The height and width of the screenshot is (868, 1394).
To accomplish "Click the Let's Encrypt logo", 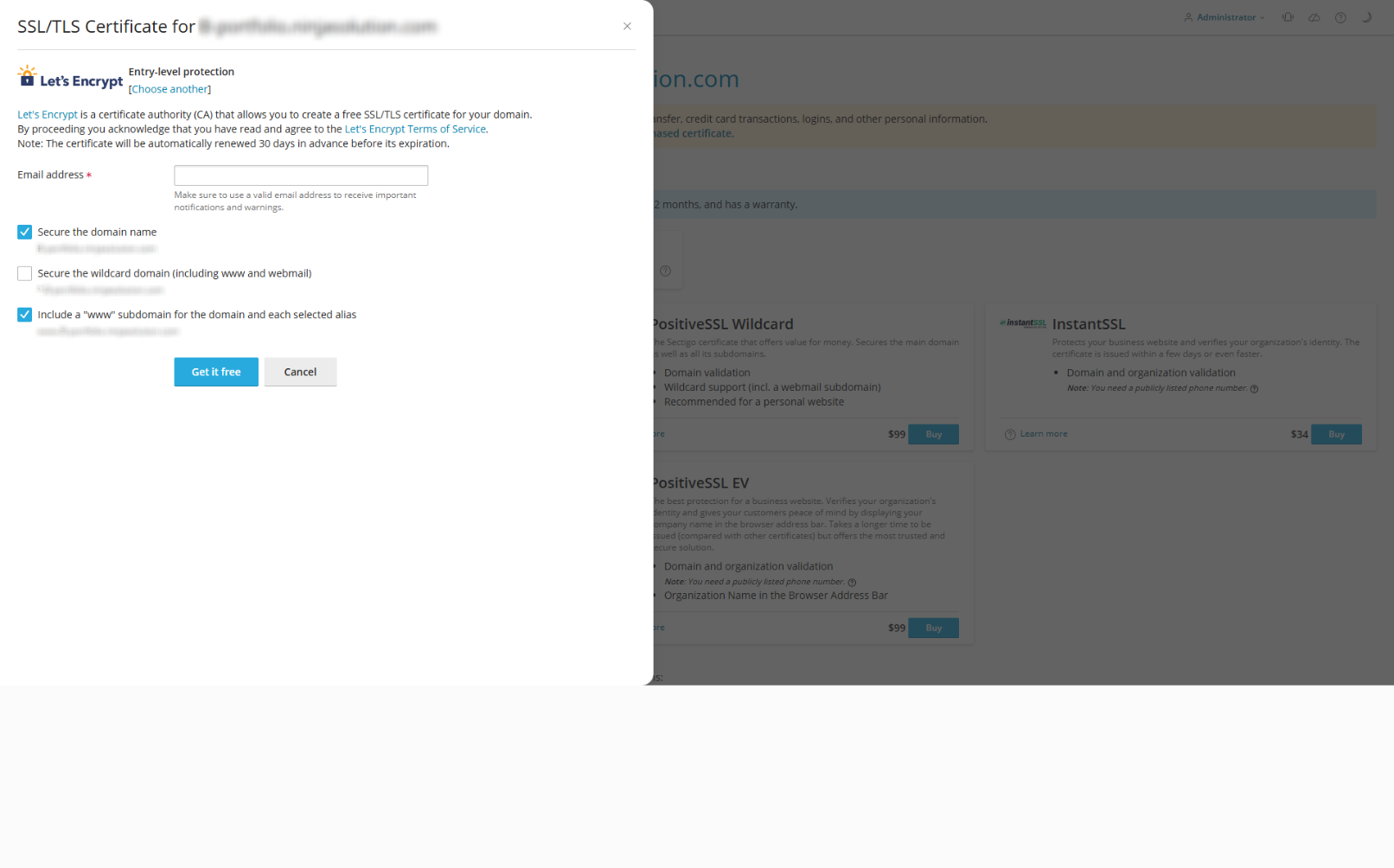I will coord(71,78).
